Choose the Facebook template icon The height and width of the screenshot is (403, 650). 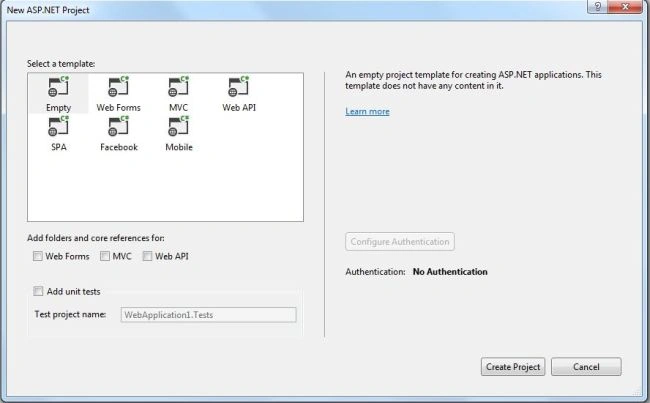pos(119,126)
